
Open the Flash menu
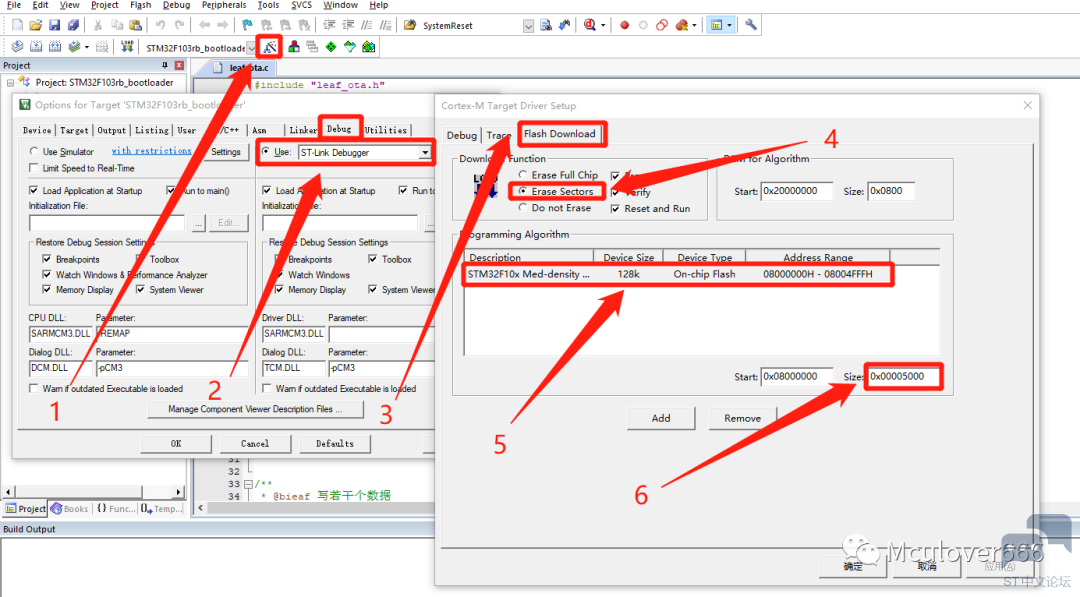pyautogui.click(x=141, y=5)
